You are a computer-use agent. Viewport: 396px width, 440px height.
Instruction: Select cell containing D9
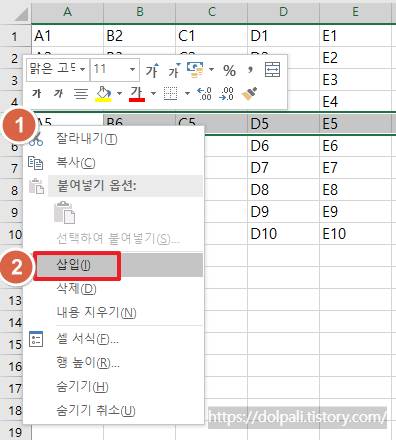pos(283,212)
